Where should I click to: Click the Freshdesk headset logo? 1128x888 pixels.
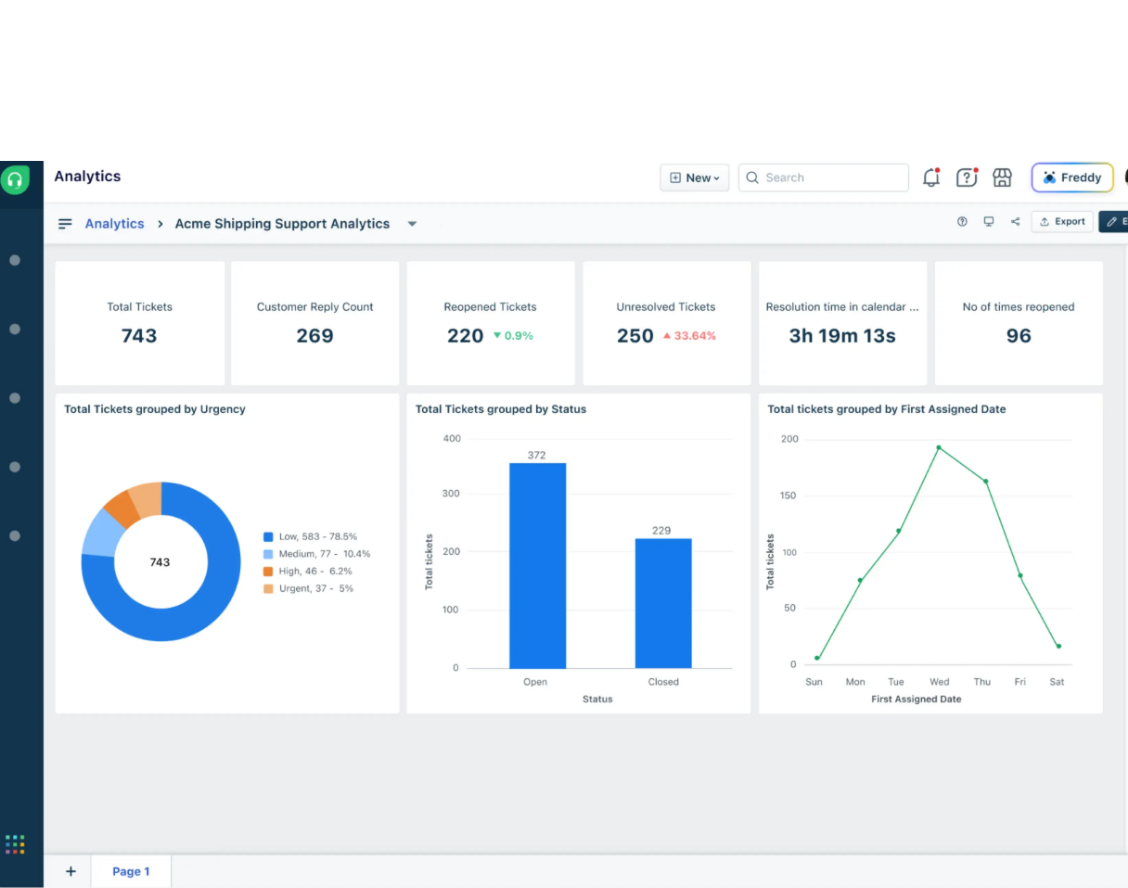[x=14, y=179]
